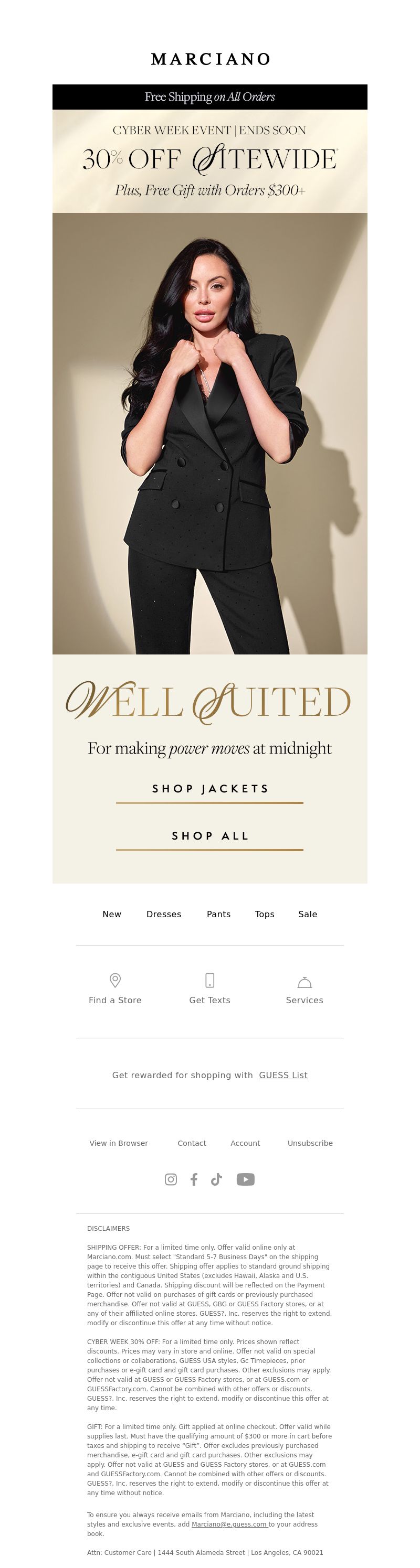Screen dimensions: 420x1568
Task: Click the Free Shipping on All Orders banner
Action: (209, 97)
